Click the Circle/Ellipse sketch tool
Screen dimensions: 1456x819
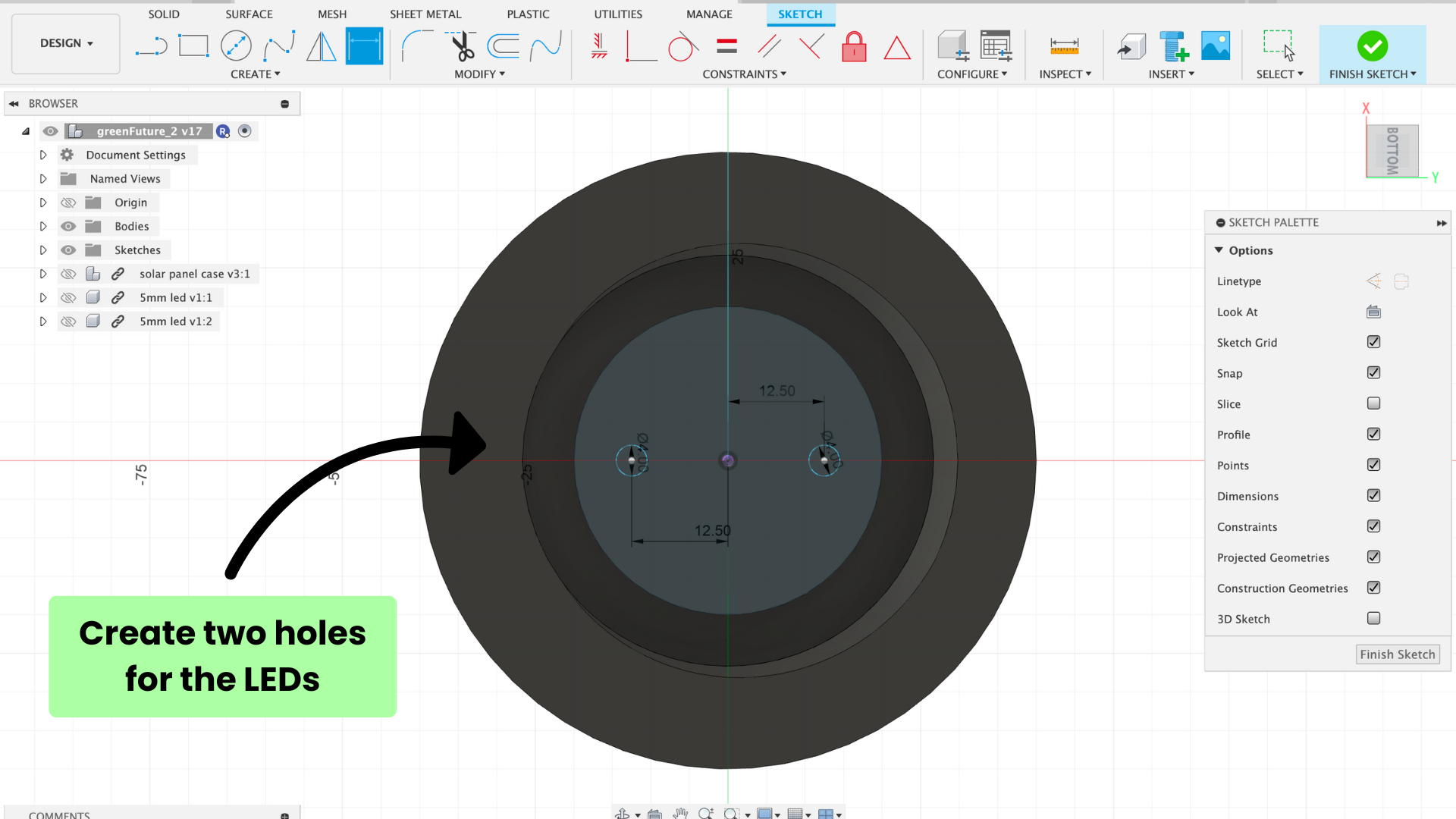point(237,47)
